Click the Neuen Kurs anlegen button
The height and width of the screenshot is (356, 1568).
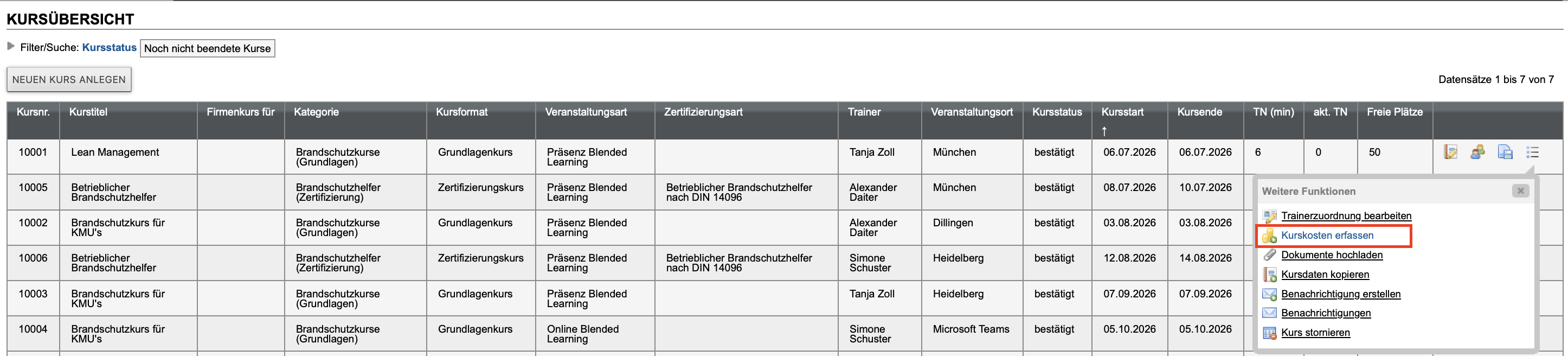click(x=69, y=80)
